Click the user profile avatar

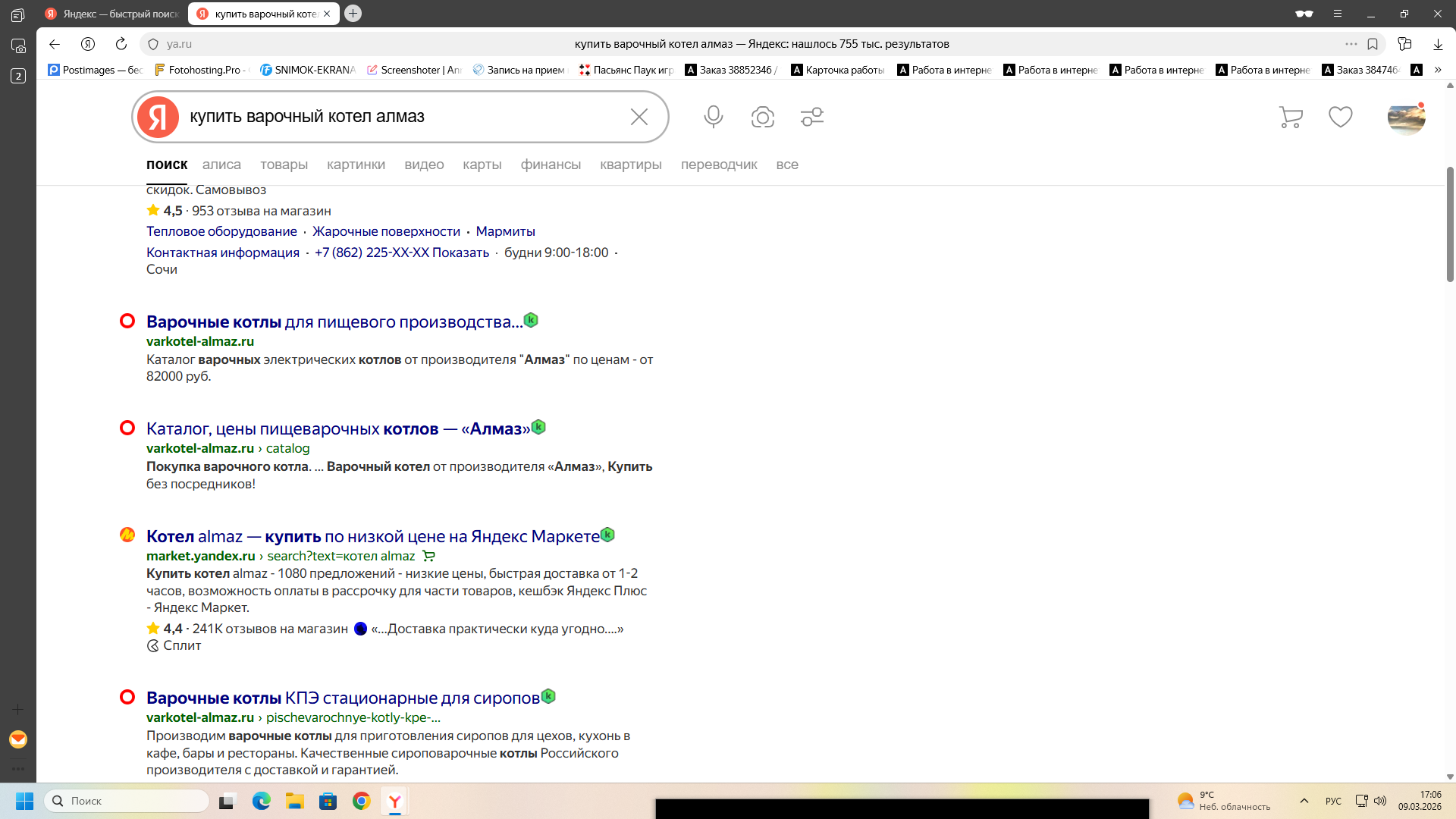(1406, 118)
